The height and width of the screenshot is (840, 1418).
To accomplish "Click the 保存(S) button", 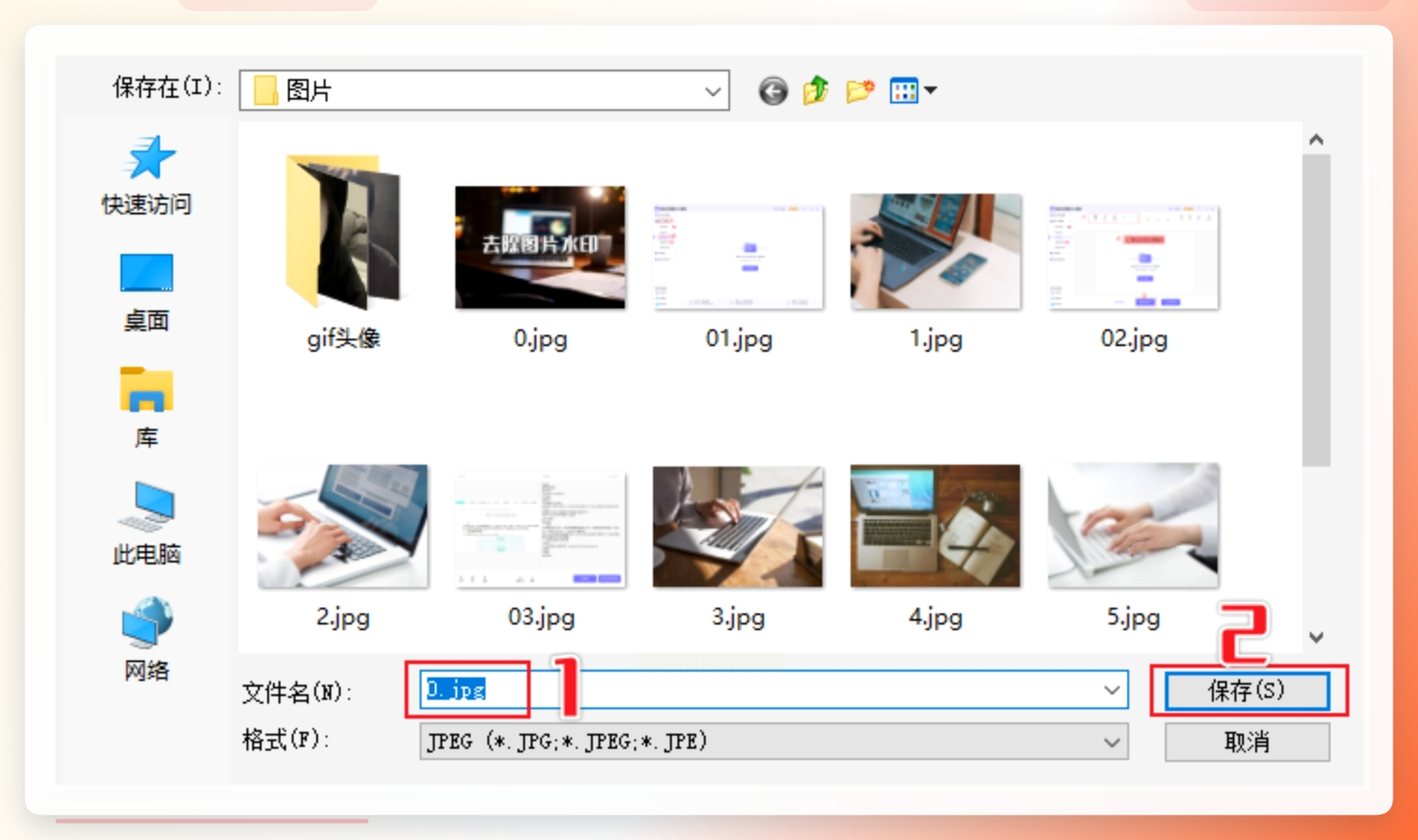I will [x=1247, y=690].
